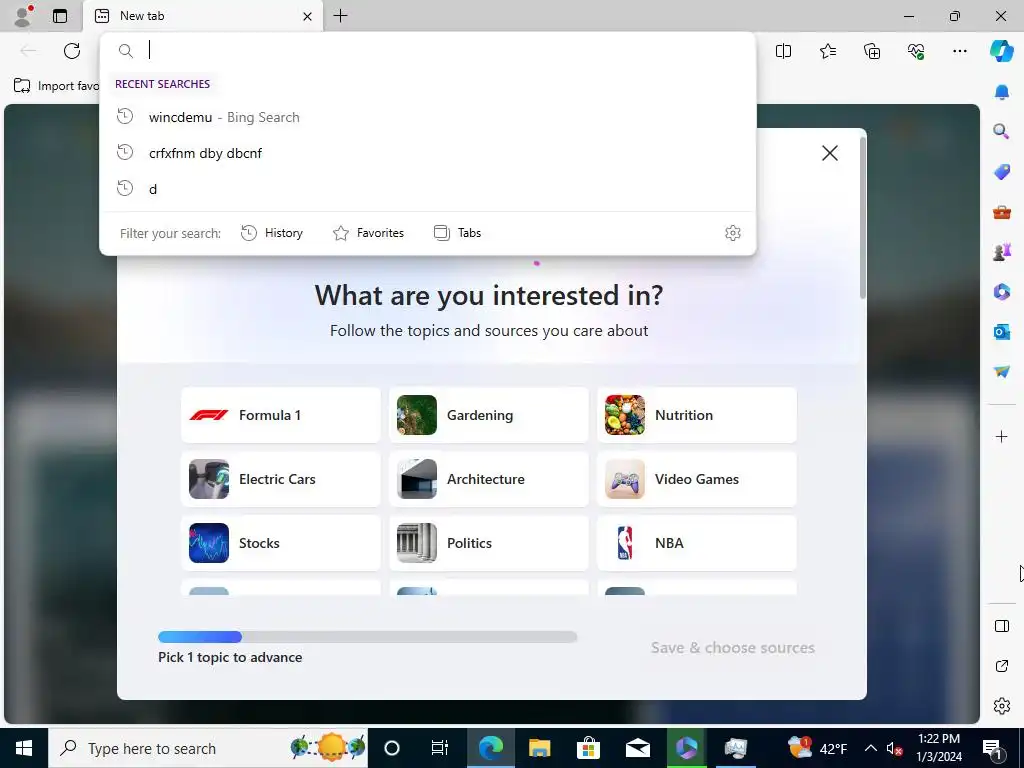Open the Mail app on taskbar
The height and width of the screenshot is (768, 1024).
pyautogui.click(x=637, y=748)
